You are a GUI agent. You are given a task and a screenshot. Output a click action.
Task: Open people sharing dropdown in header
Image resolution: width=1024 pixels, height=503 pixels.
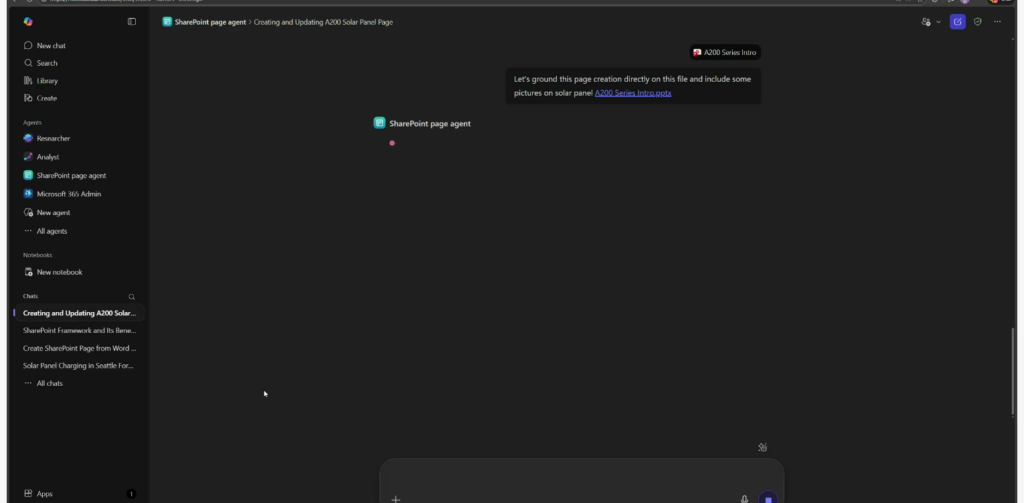pyautogui.click(x=931, y=22)
